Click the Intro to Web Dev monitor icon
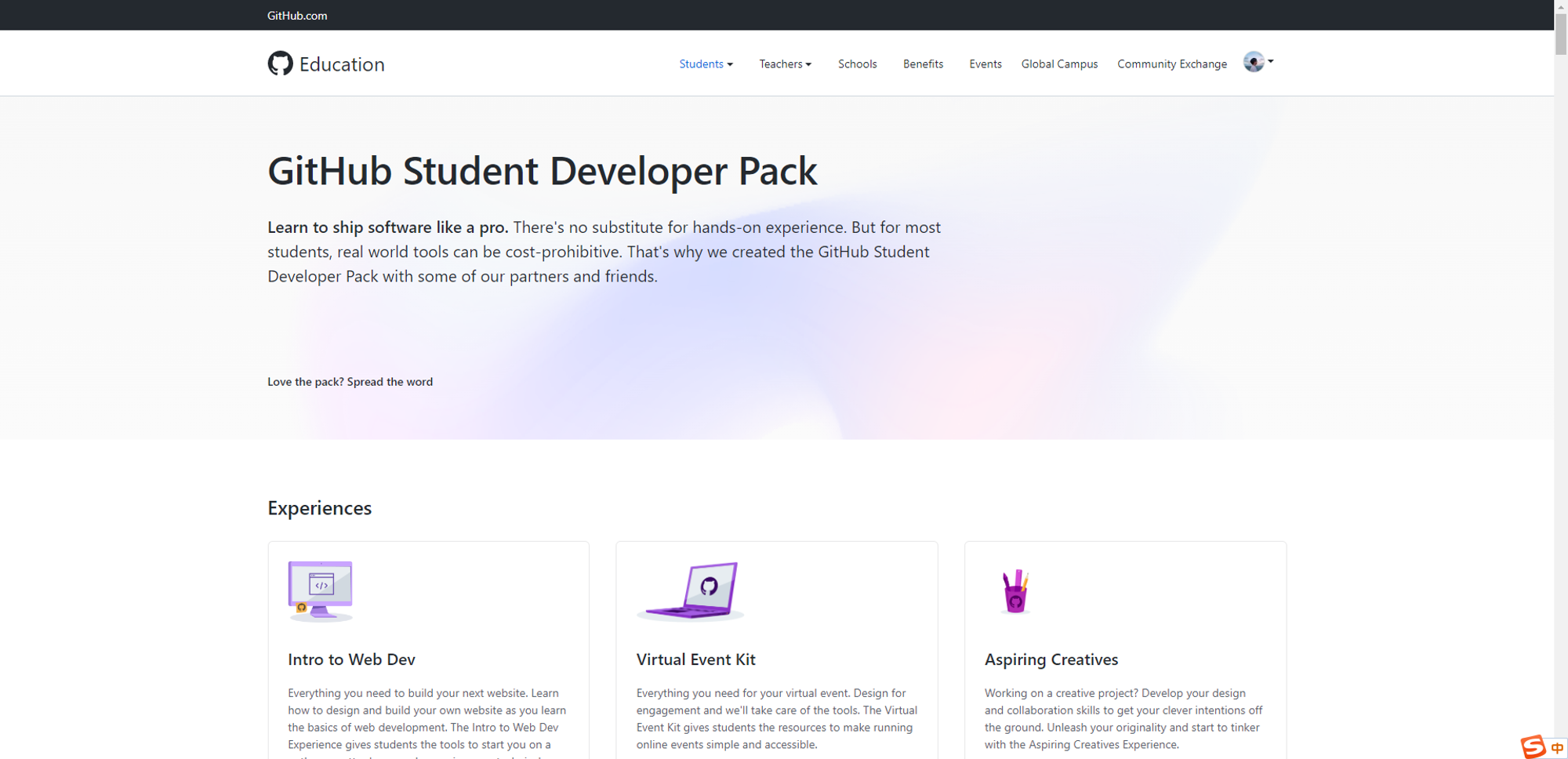This screenshot has width=1568, height=759. point(320,590)
